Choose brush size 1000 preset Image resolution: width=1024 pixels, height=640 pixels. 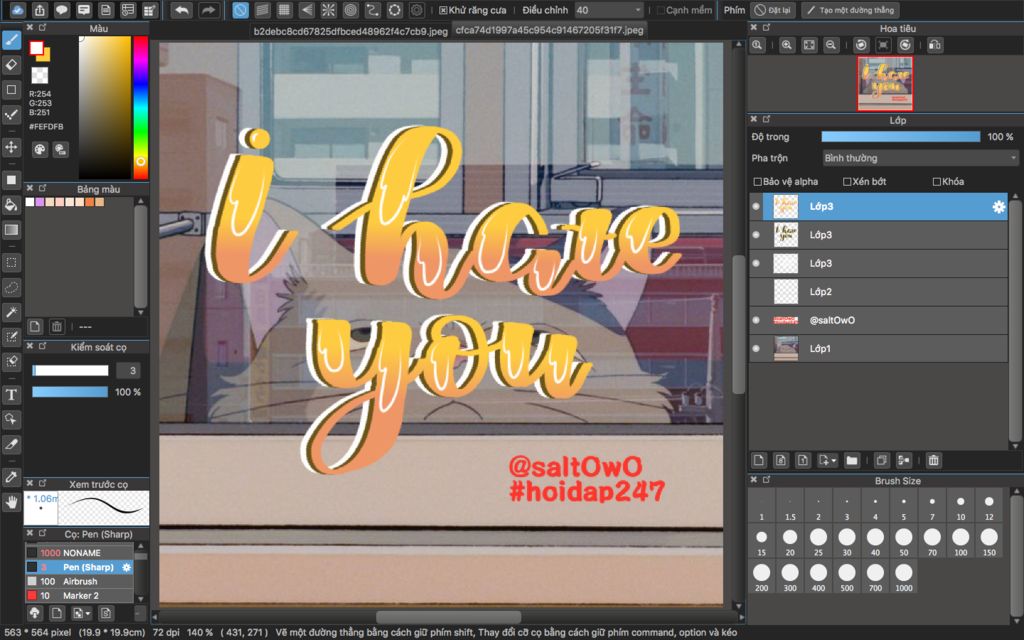click(904, 577)
